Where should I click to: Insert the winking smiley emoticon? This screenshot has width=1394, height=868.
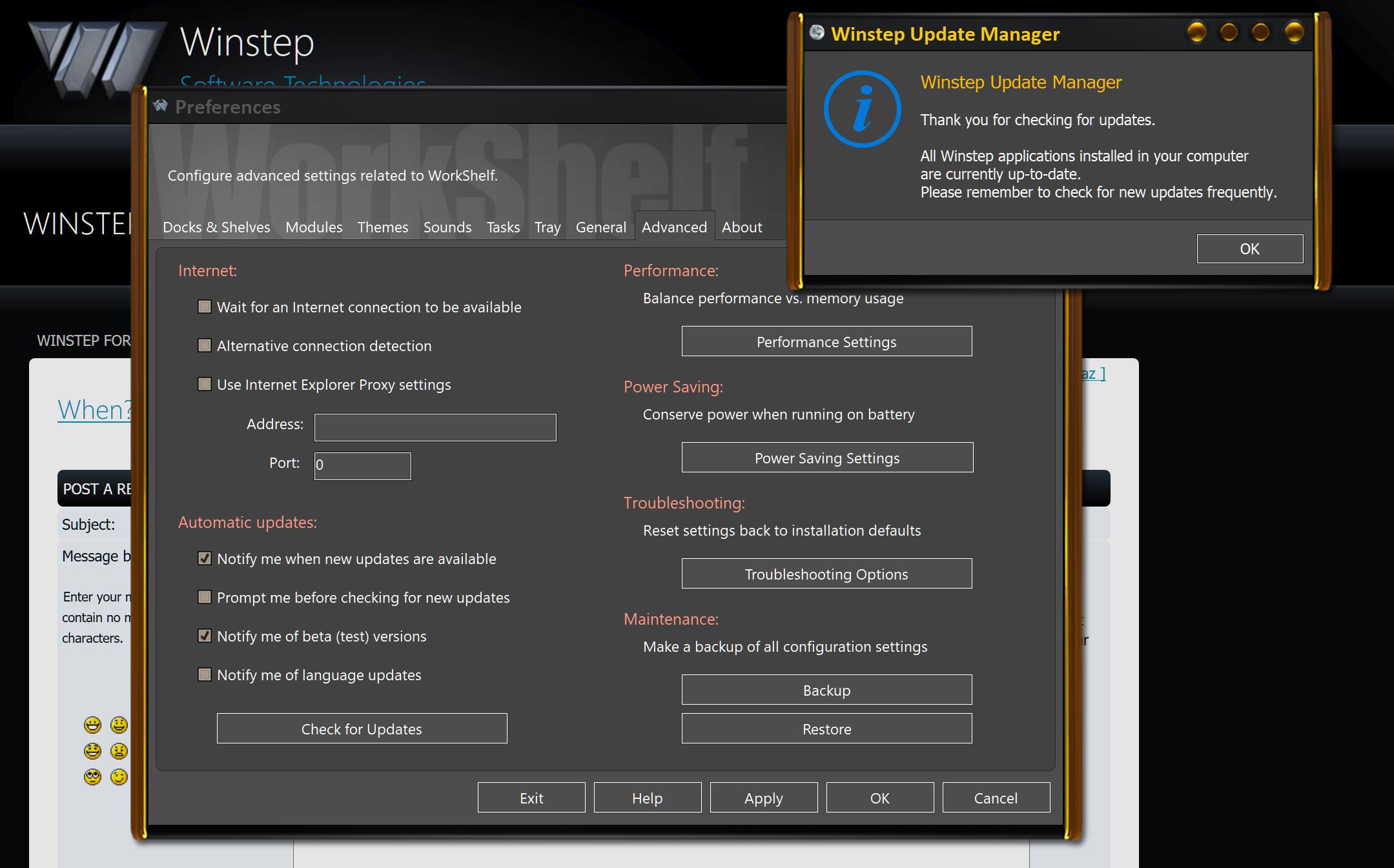tap(119, 777)
